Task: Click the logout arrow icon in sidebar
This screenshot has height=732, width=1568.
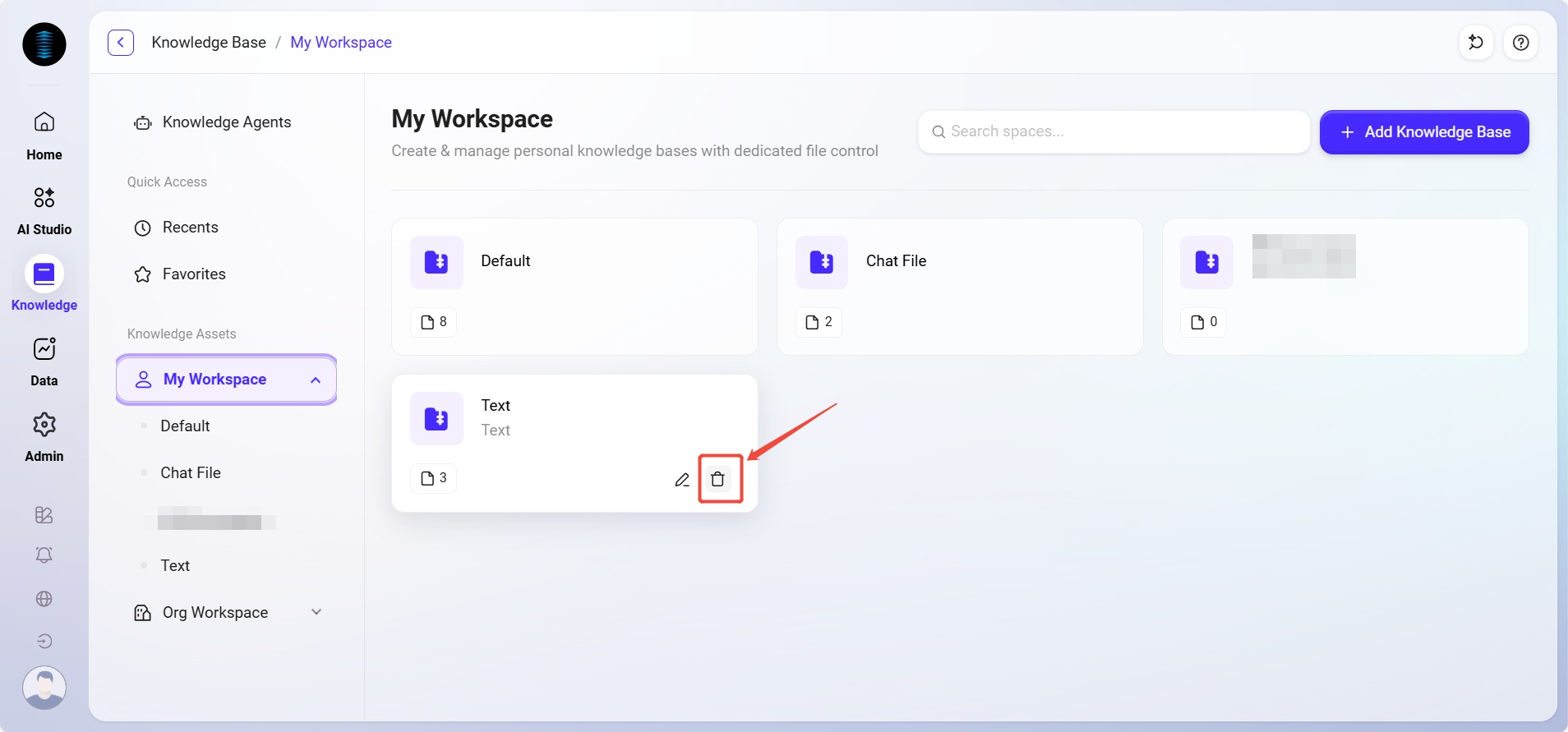Action: coord(44,642)
